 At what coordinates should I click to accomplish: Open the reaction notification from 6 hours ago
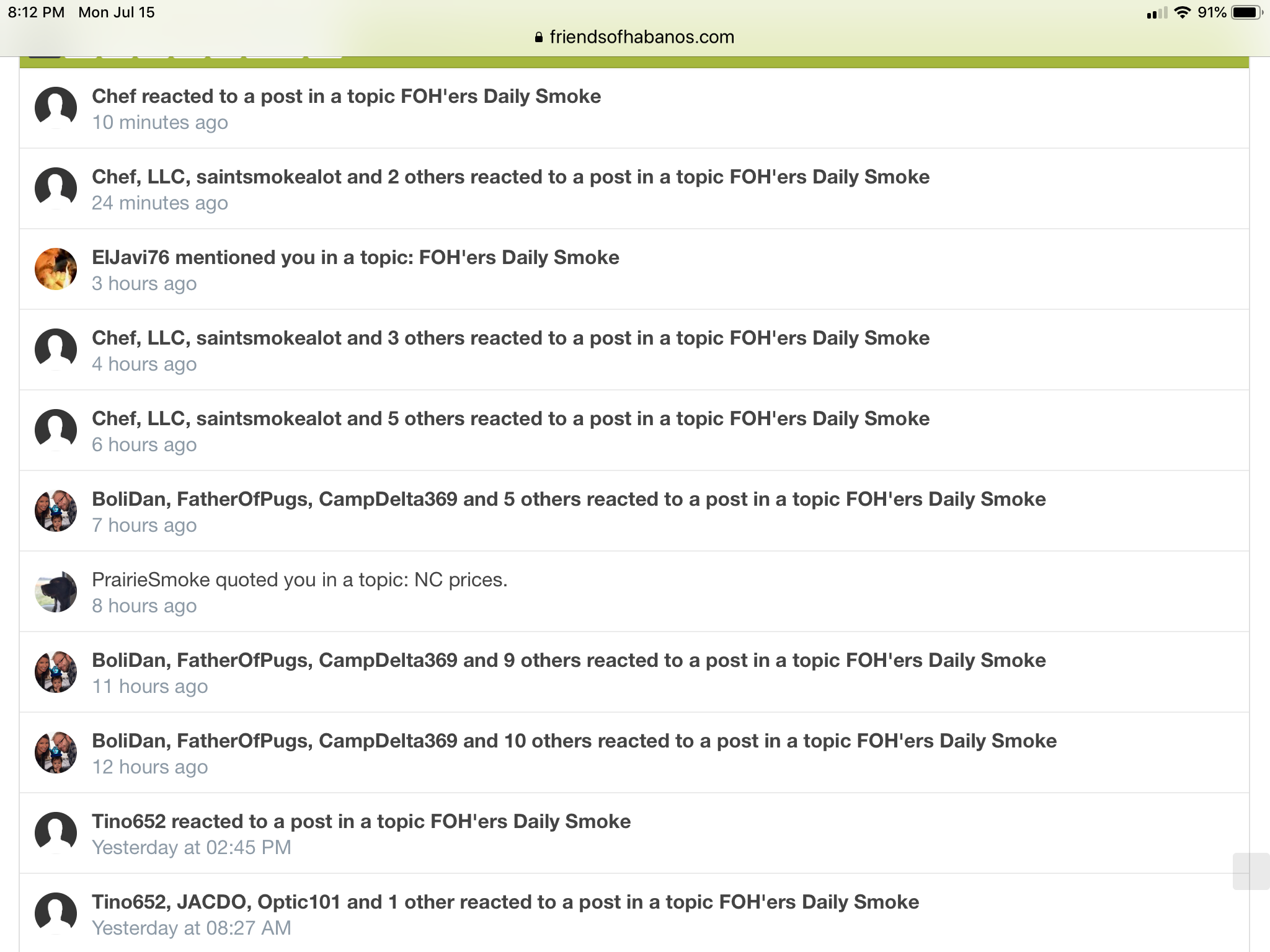[x=634, y=430]
